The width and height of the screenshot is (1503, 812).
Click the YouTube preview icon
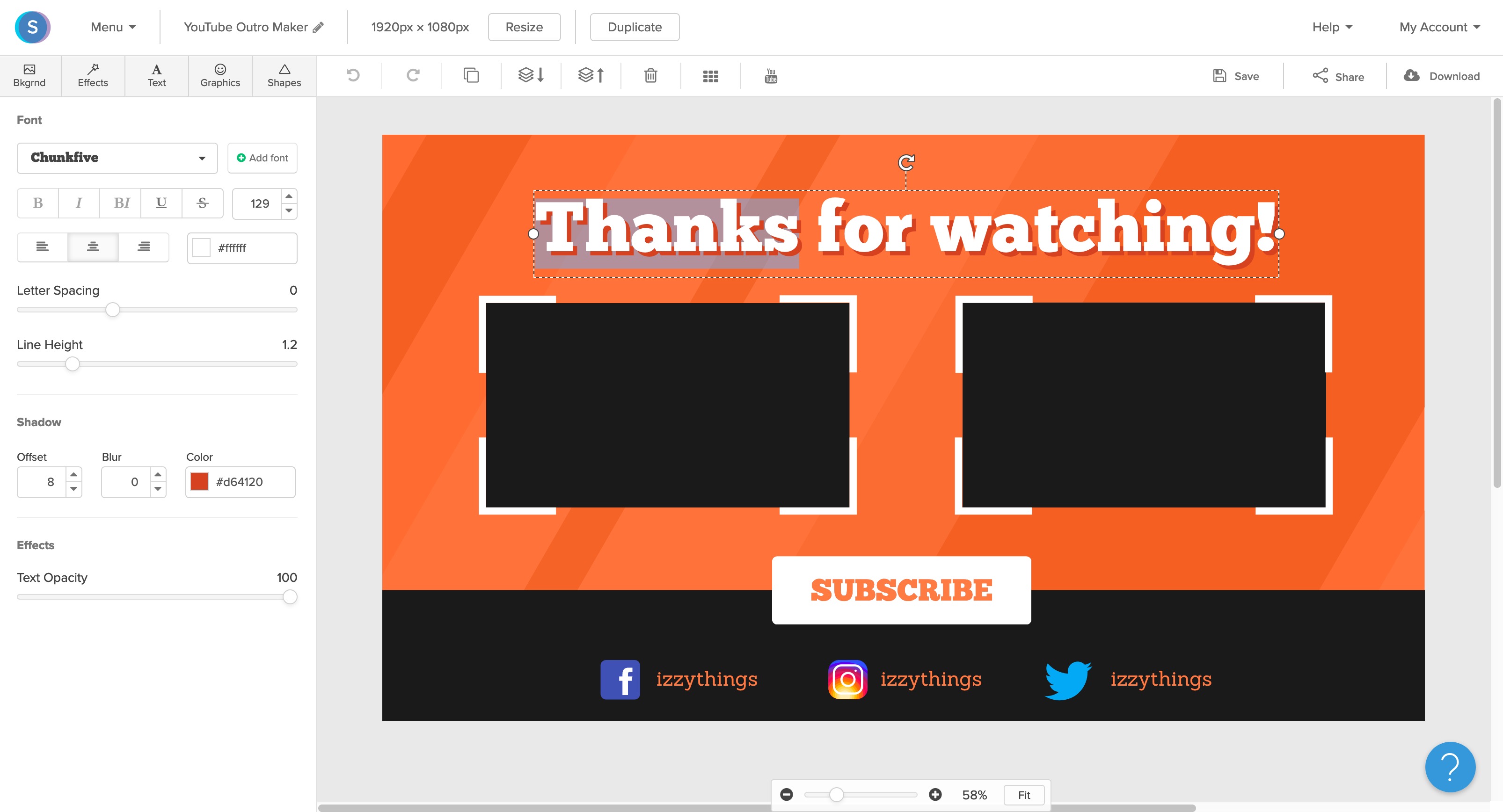(771, 76)
